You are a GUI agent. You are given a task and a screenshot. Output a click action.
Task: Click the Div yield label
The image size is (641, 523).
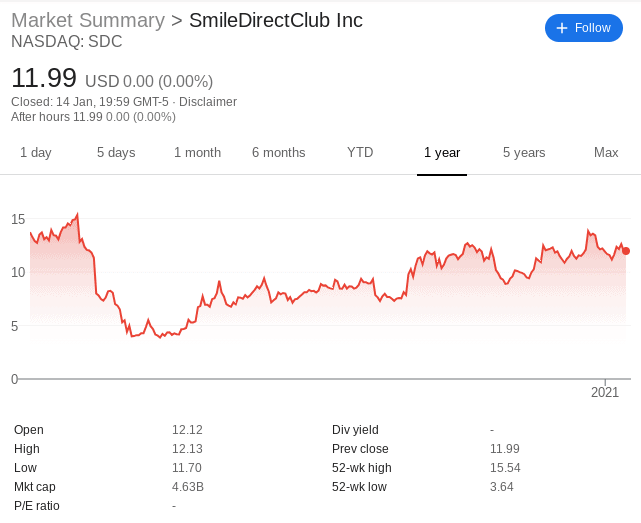(355, 430)
